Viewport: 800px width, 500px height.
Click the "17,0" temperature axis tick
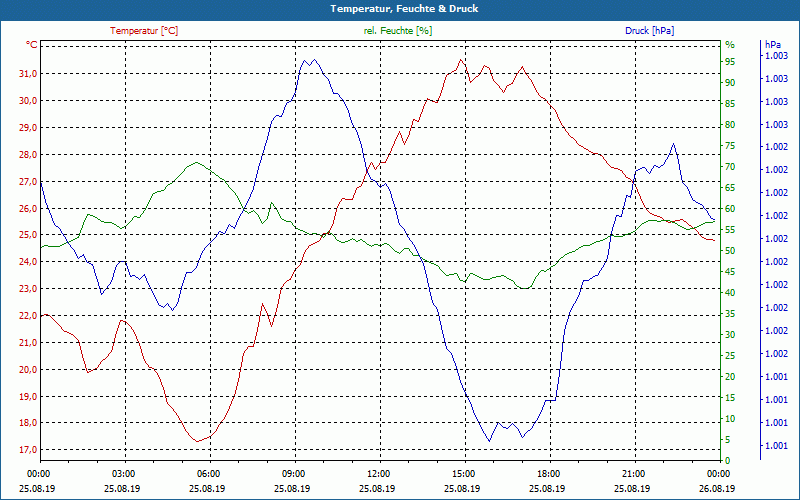28,450
